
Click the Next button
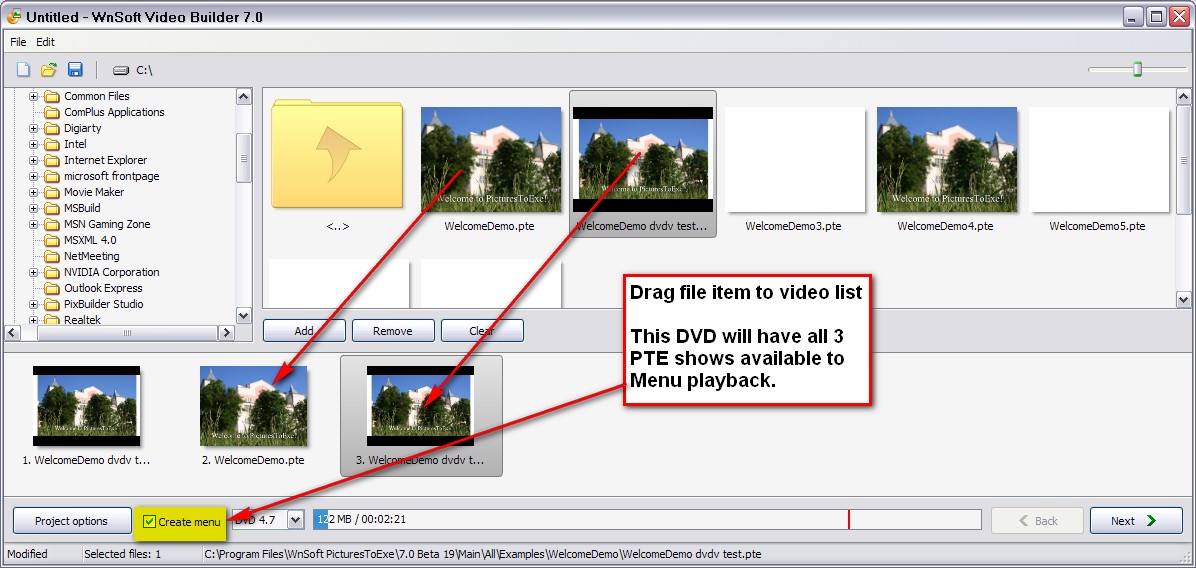click(x=1135, y=521)
